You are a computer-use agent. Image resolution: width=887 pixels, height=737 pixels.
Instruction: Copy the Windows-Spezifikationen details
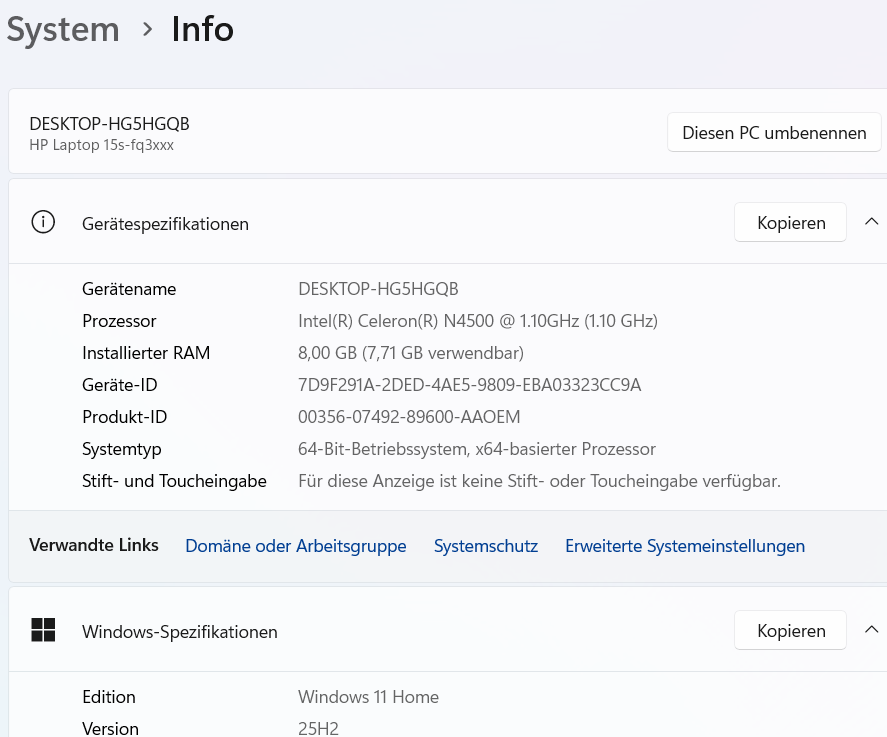pyautogui.click(x=790, y=630)
